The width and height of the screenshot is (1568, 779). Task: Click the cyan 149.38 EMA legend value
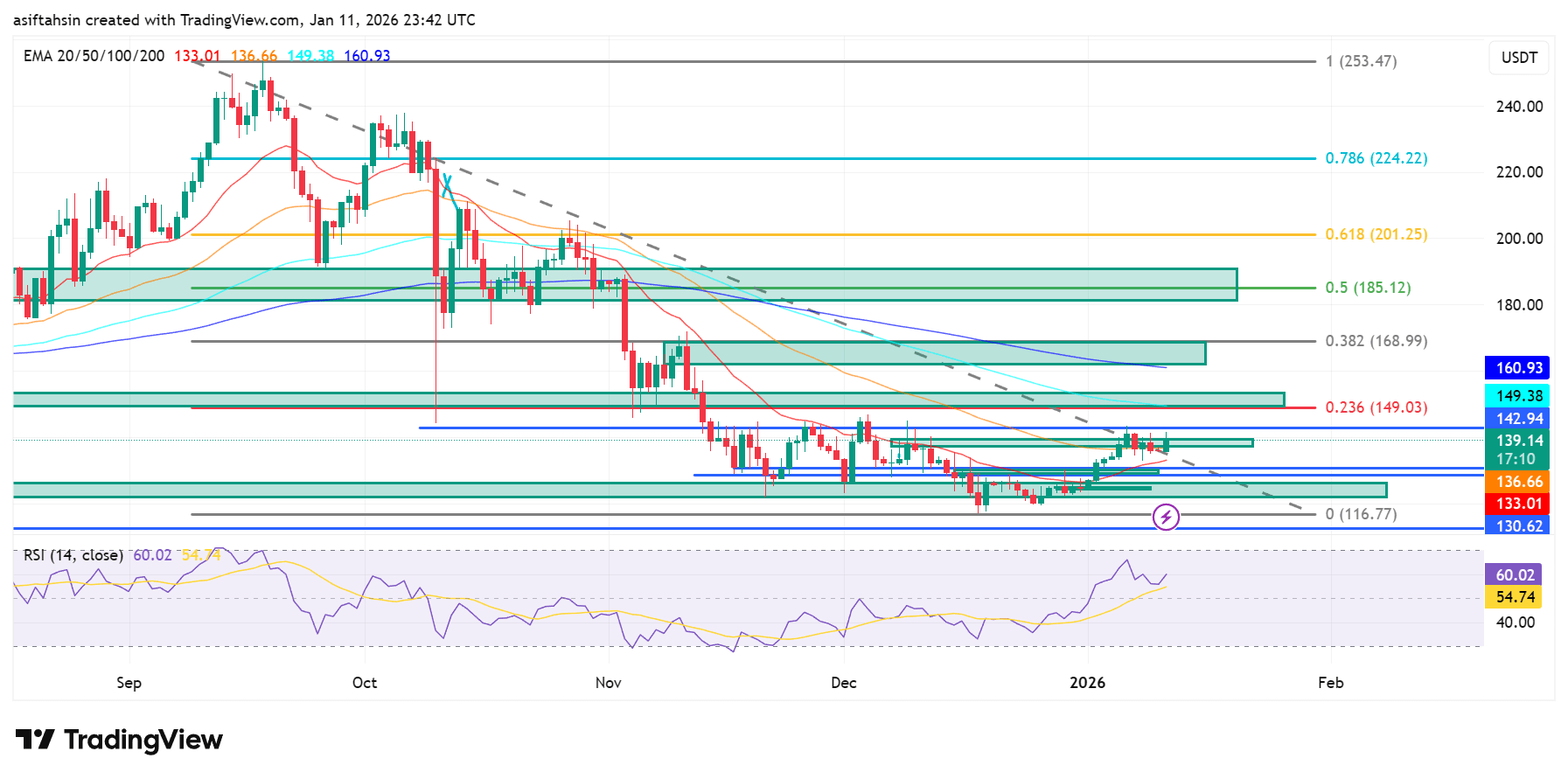coord(310,56)
